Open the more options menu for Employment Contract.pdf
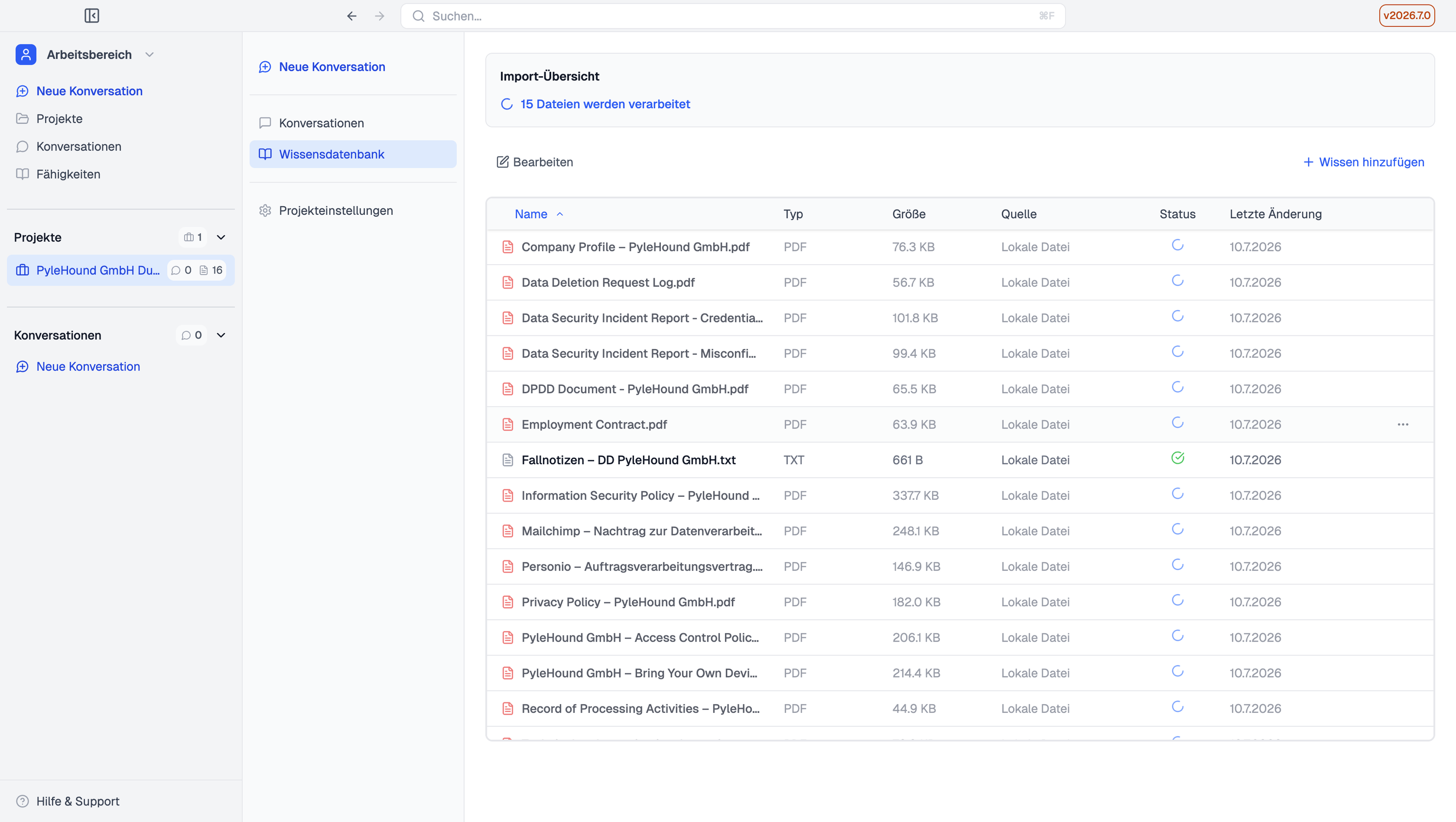Image resolution: width=1456 pixels, height=822 pixels. click(x=1403, y=424)
